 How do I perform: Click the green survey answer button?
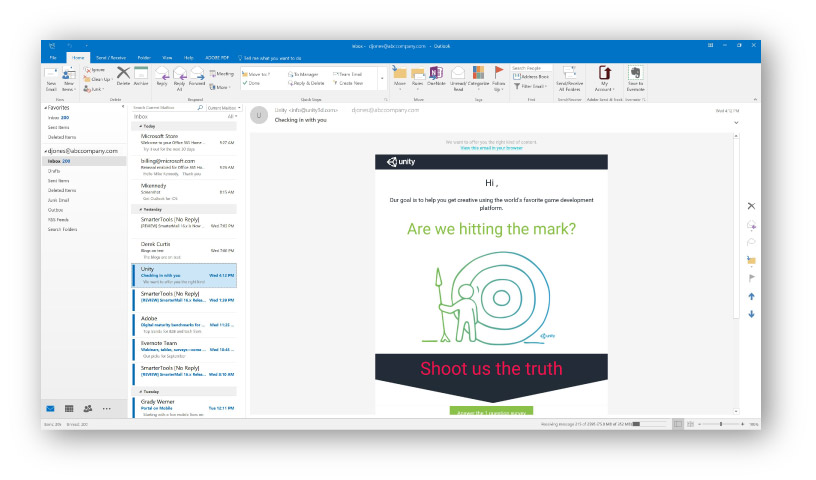tap(491, 411)
